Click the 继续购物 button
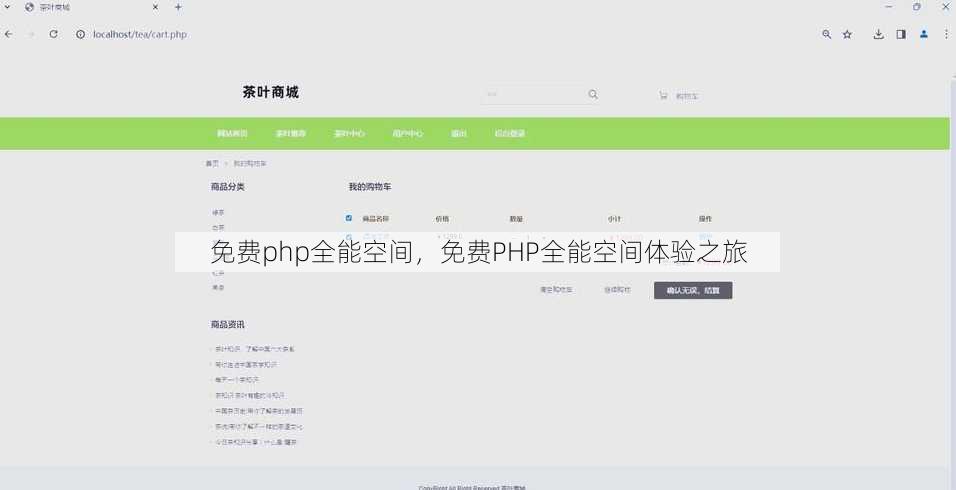This screenshot has height=490, width=956. point(617,290)
